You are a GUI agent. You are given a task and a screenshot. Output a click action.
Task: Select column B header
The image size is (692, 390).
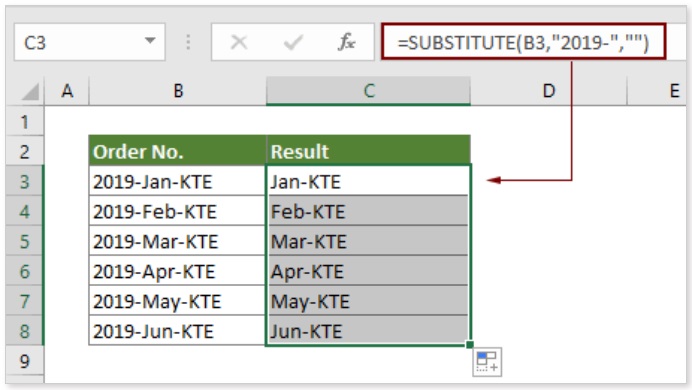click(x=178, y=91)
